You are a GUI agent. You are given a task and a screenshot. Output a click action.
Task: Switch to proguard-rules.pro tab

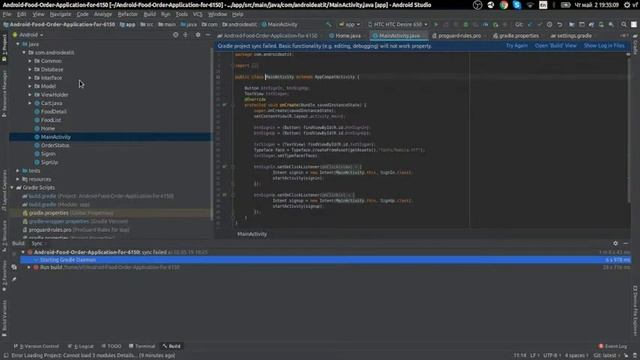click(456, 36)
